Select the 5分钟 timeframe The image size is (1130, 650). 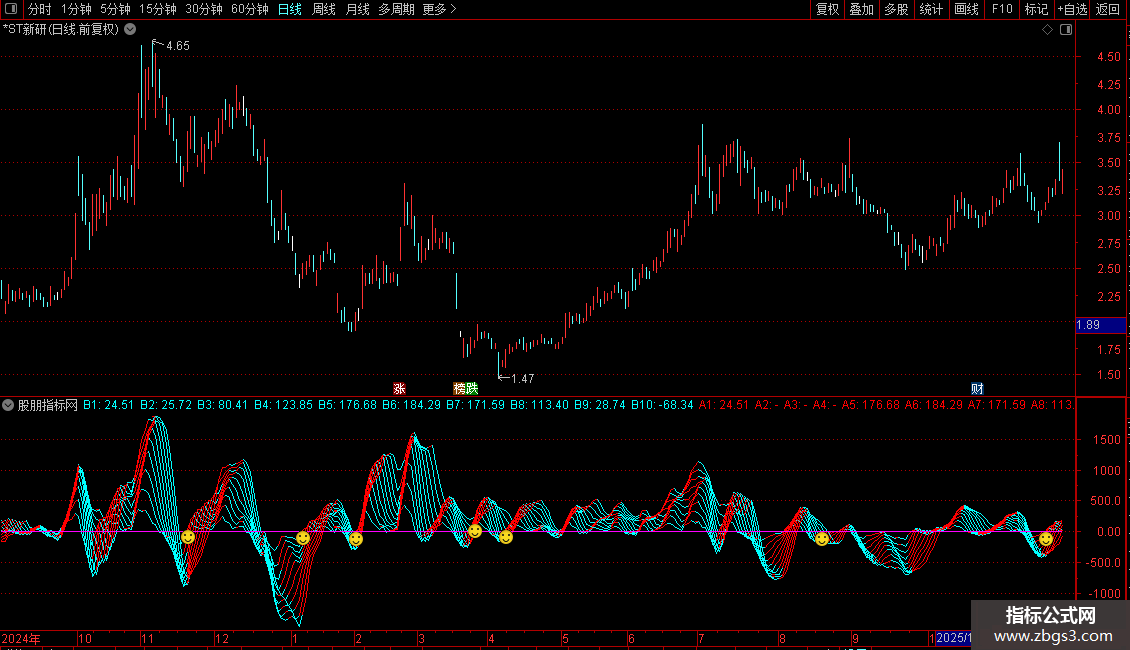pos(115,9)
